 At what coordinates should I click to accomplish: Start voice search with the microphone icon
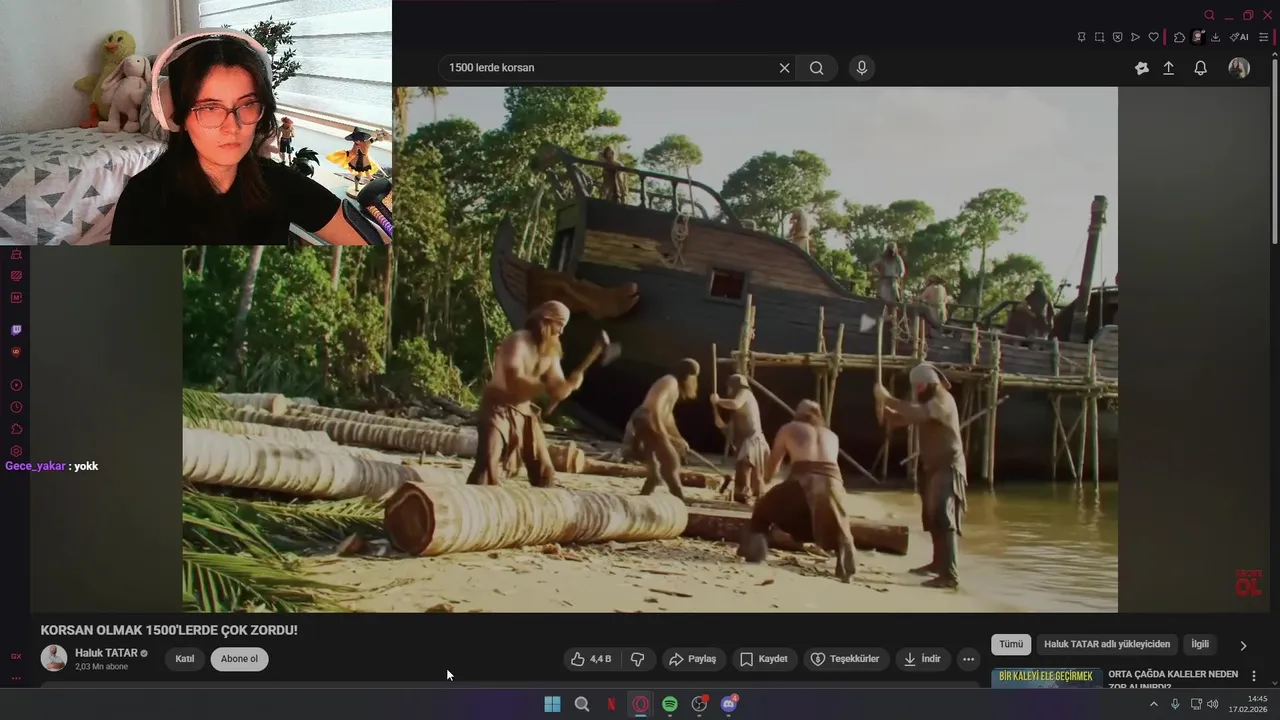coord(861,68)
